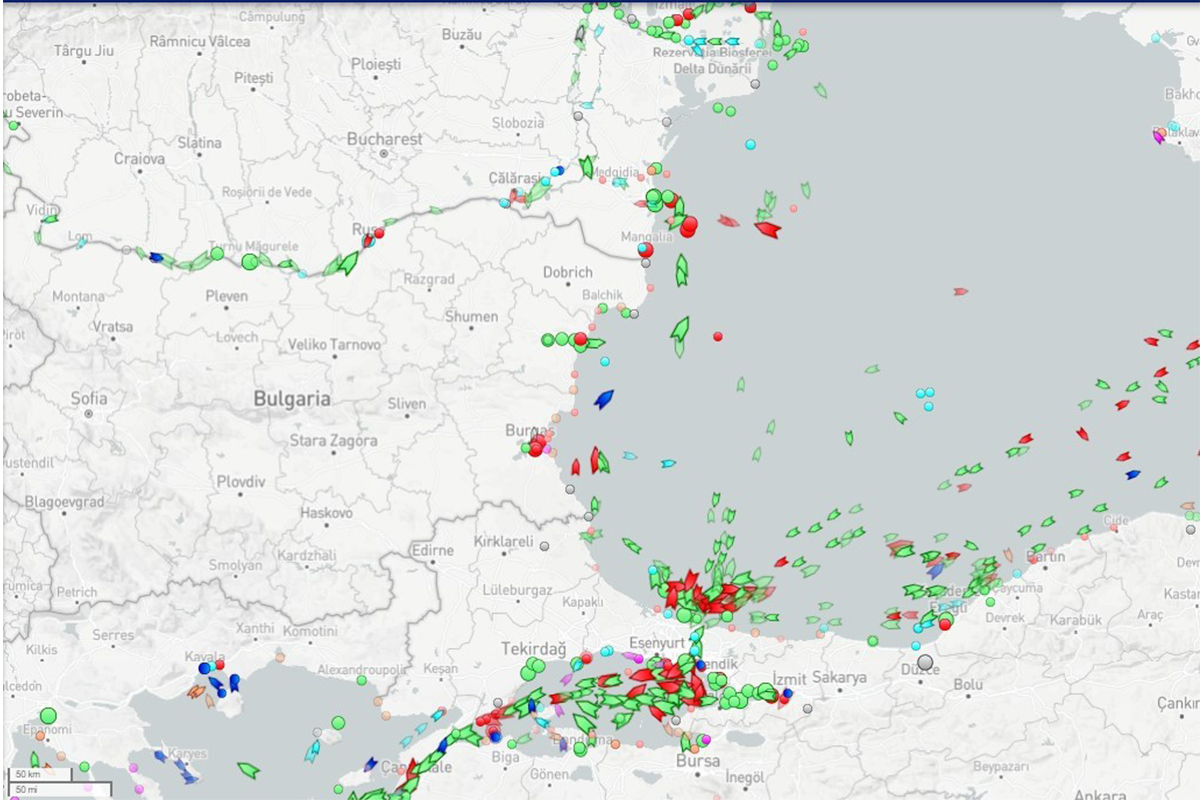1200x800 pixels.
Task: Click the 50 km scale bar
Action: tap(28, 773)
